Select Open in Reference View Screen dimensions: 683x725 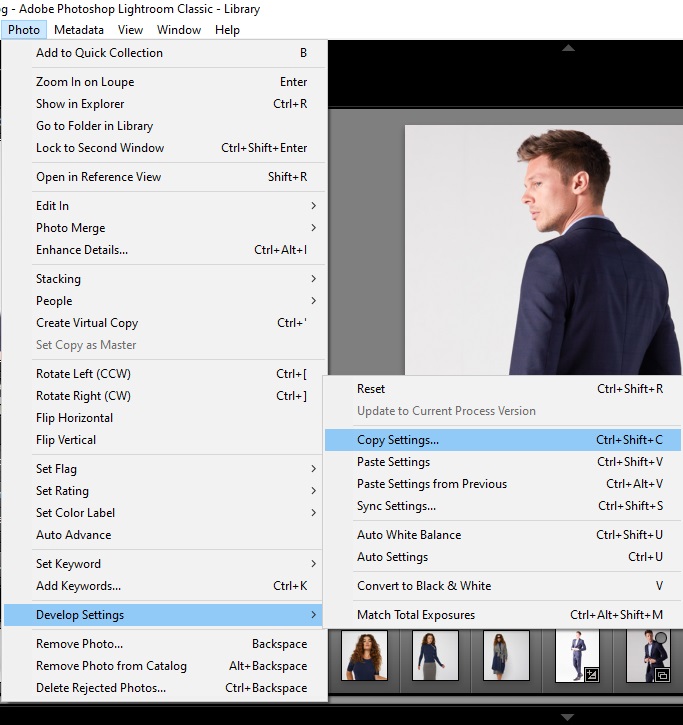click(165, 177)
